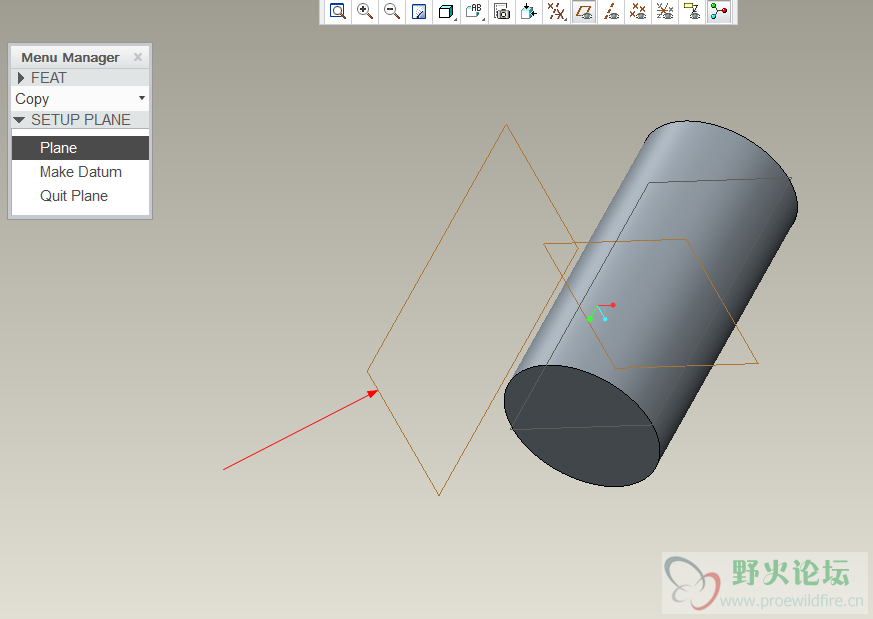Click the Repaint screen icon
The height and width of the screenshot is (619, 873).
pos(419,11)
